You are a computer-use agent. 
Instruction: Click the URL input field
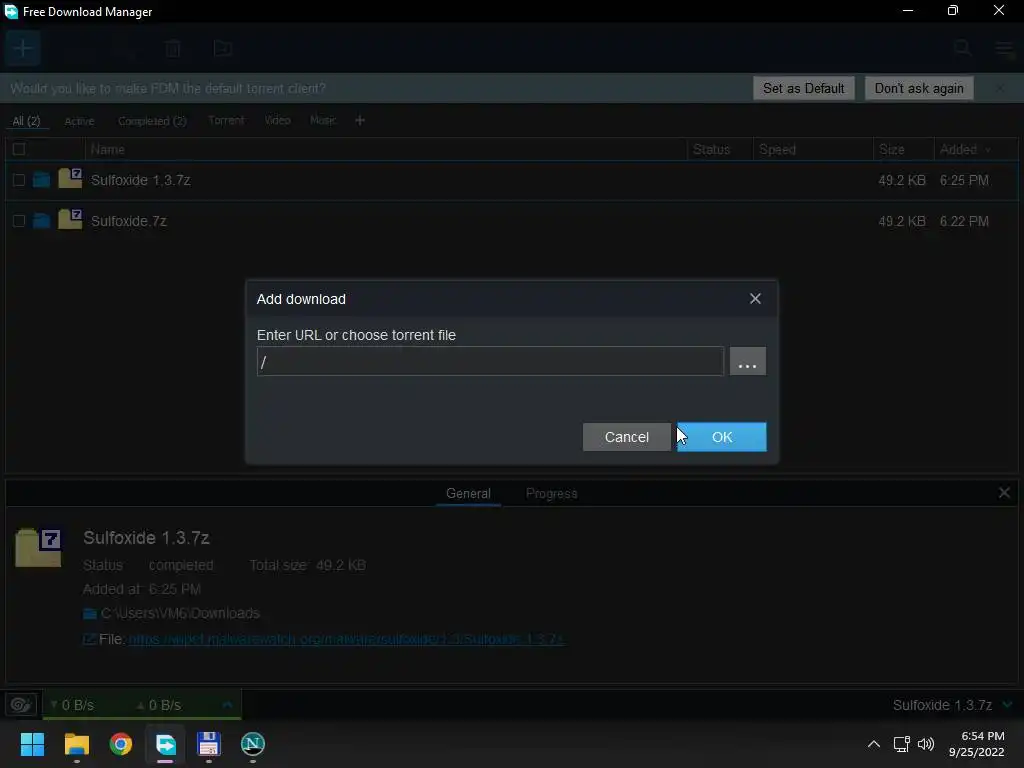pos(490,361)
